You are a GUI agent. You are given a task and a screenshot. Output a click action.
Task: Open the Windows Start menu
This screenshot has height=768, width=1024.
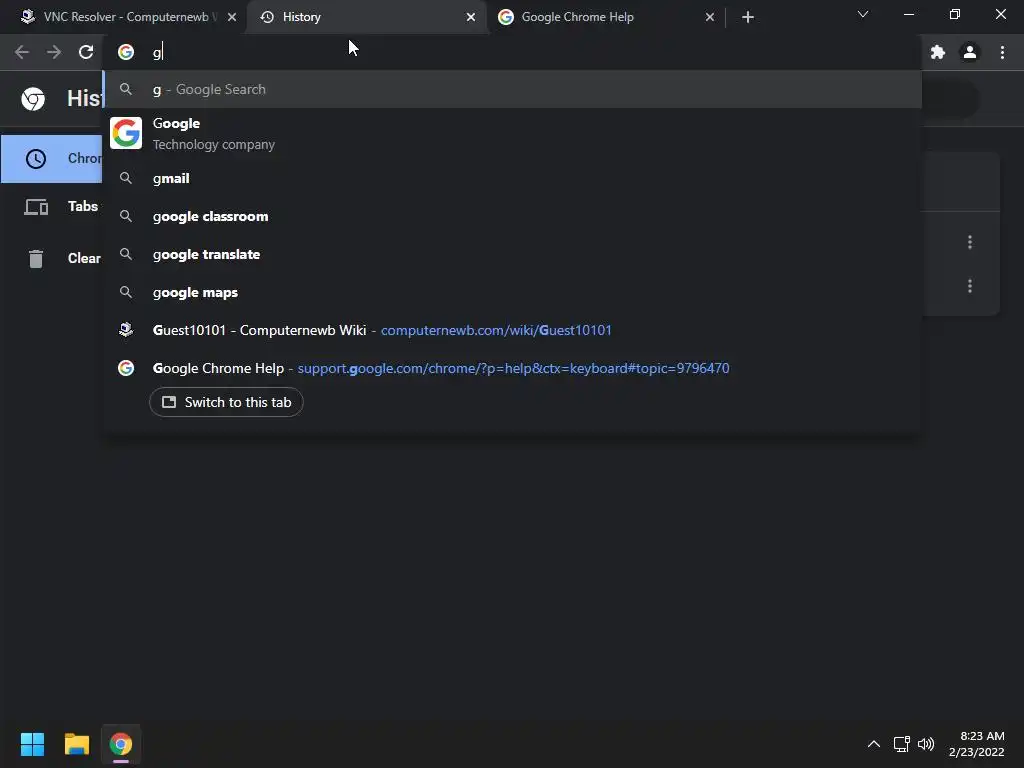click(32, 744)
